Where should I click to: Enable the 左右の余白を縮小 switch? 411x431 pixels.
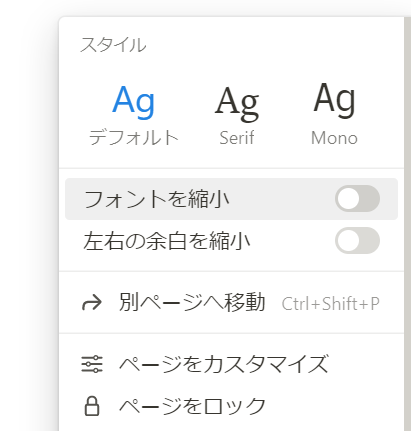pyautogui.click(x=357, y=240)
